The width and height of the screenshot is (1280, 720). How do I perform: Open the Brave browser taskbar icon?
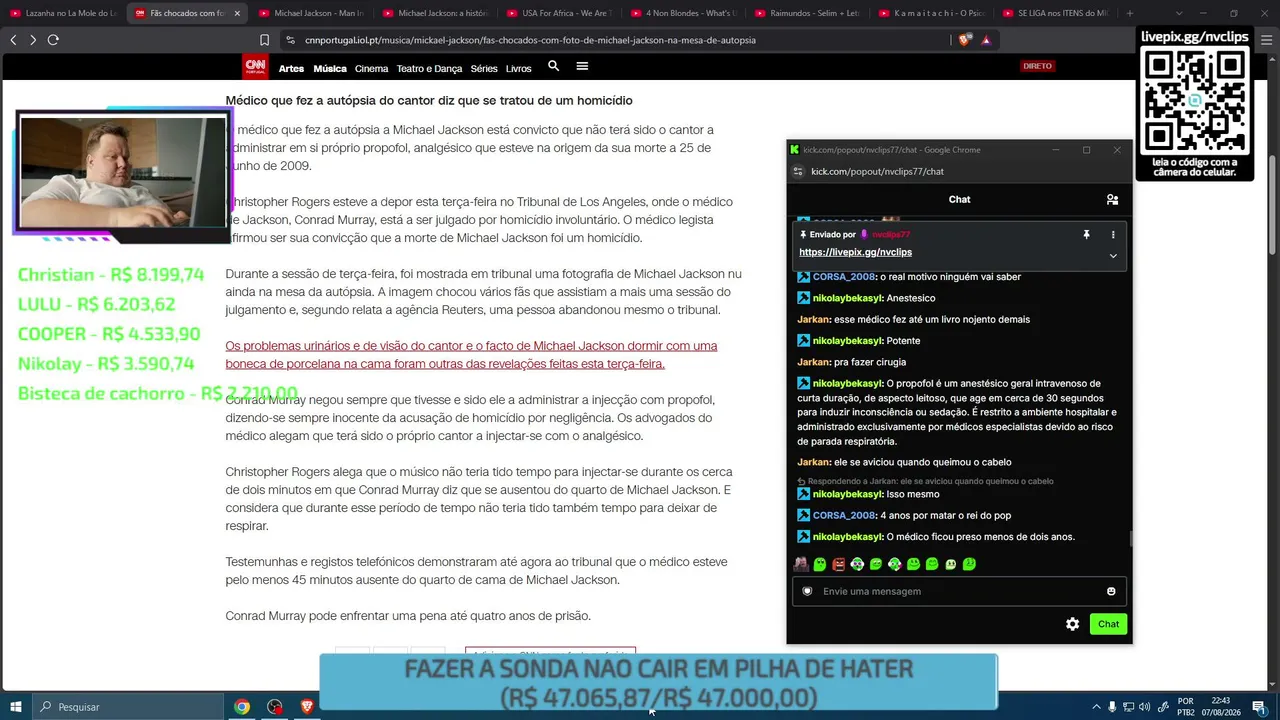pyautogui.click(x=307, y=707)
